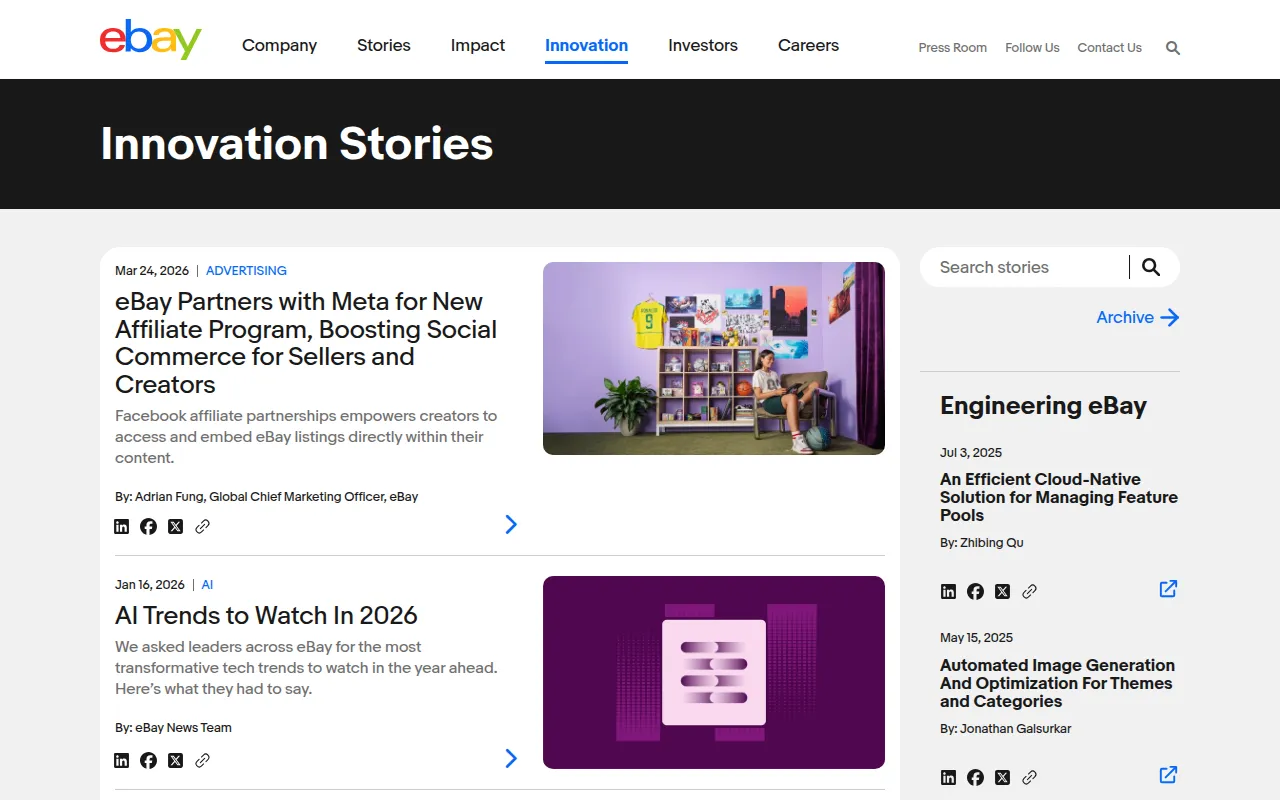Share Automated Image Generation article on LinkedIn
The width and height of the screenshot is (1280, 800).
click(x=948, y=777)
